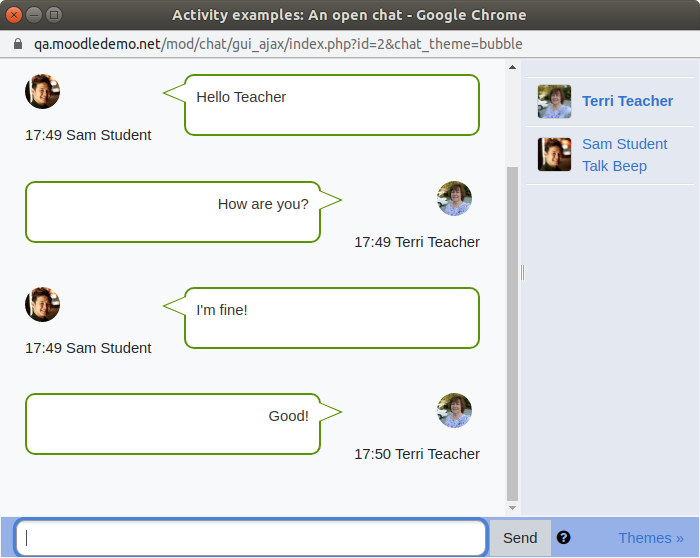Click the scrollbar up arrow
The image size is (700, 558).
click(x=512, y=67)
